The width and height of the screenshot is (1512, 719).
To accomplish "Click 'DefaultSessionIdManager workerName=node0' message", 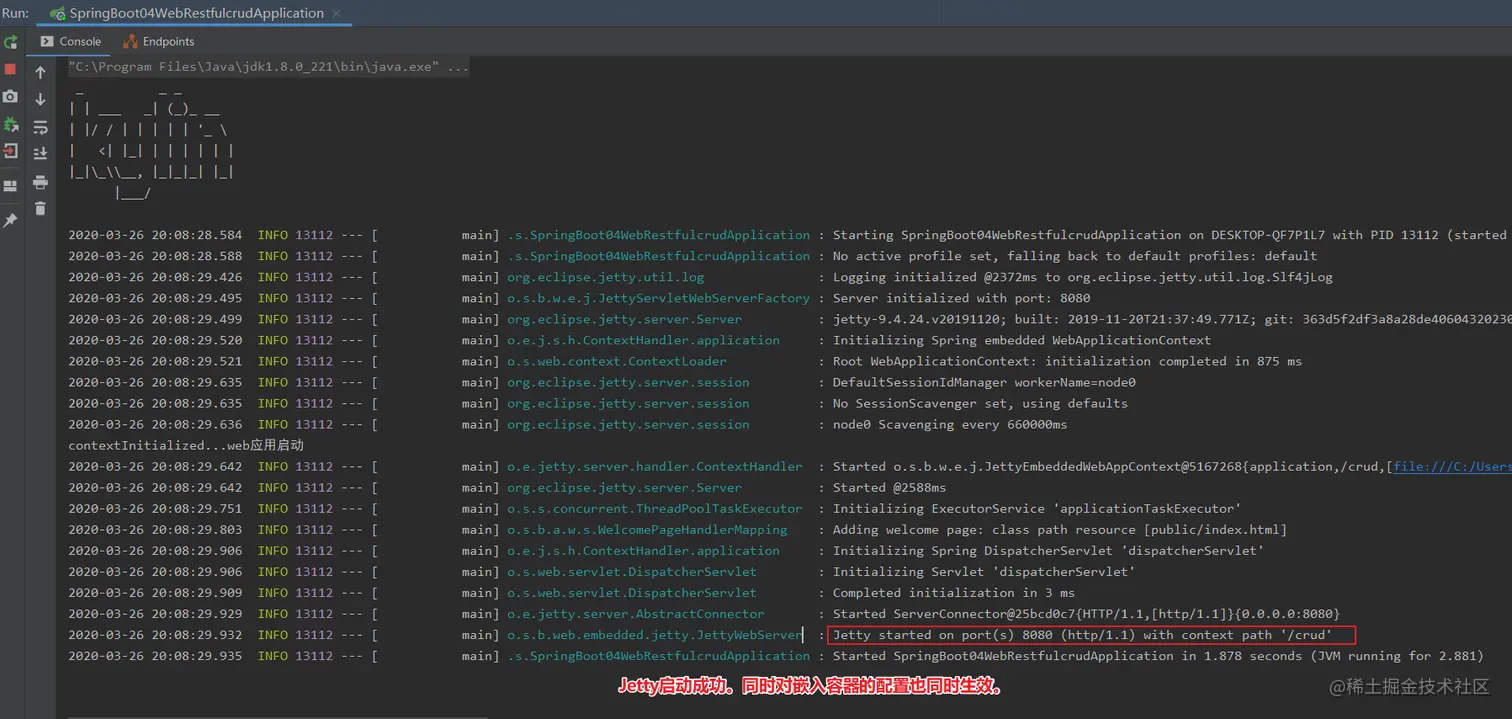I will [984, 382].
